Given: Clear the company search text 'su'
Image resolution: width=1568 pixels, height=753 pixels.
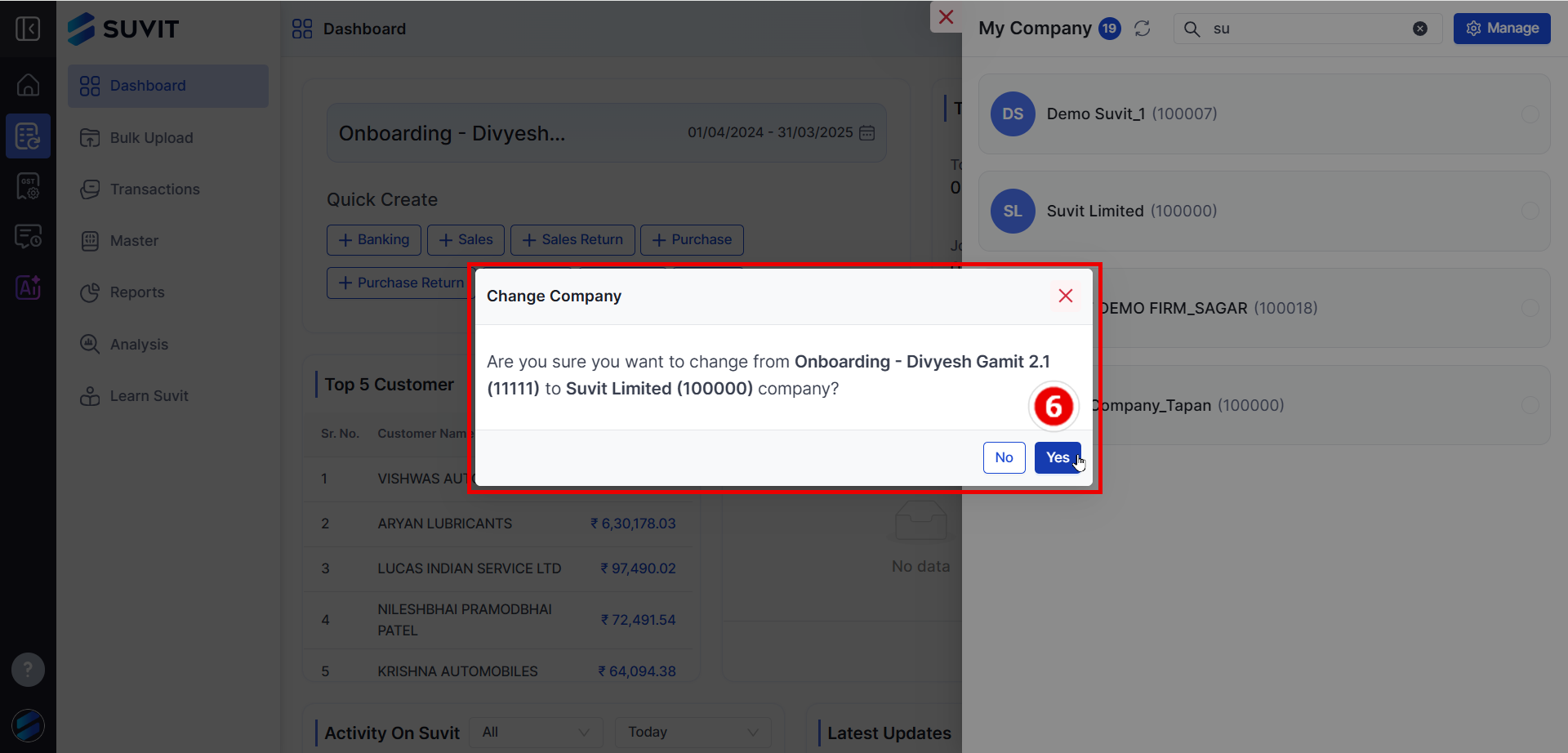Looking at the screenshot, I should click(1420, 29).
